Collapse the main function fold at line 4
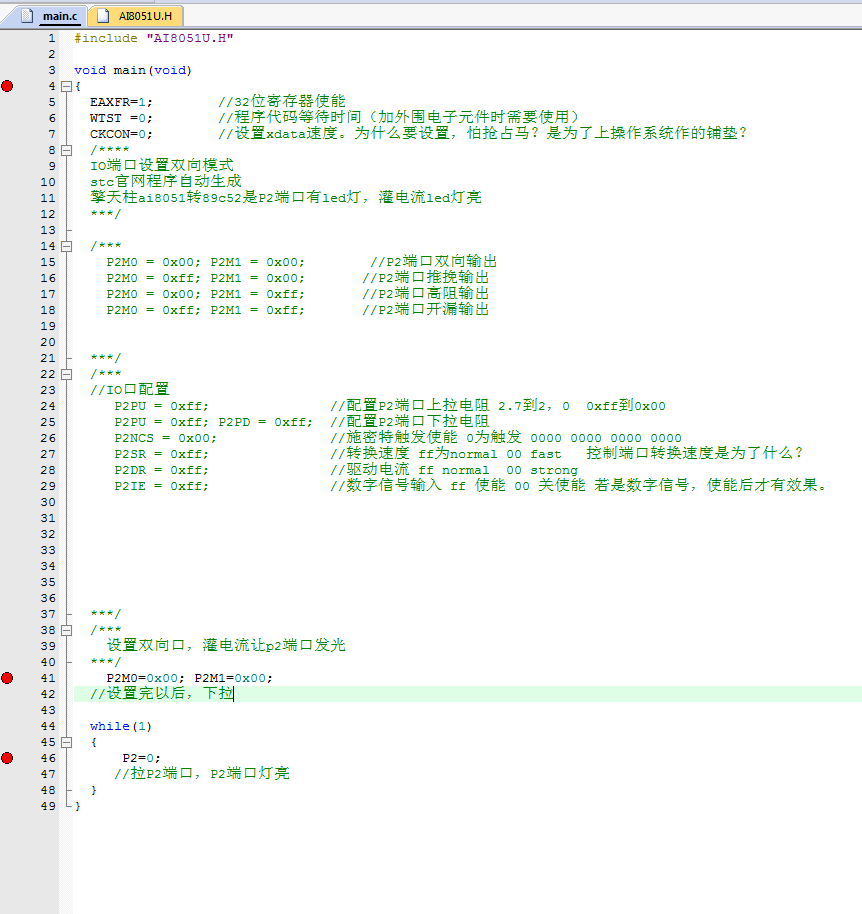Viewport: 862px width, 914px height. pos(66,86)
